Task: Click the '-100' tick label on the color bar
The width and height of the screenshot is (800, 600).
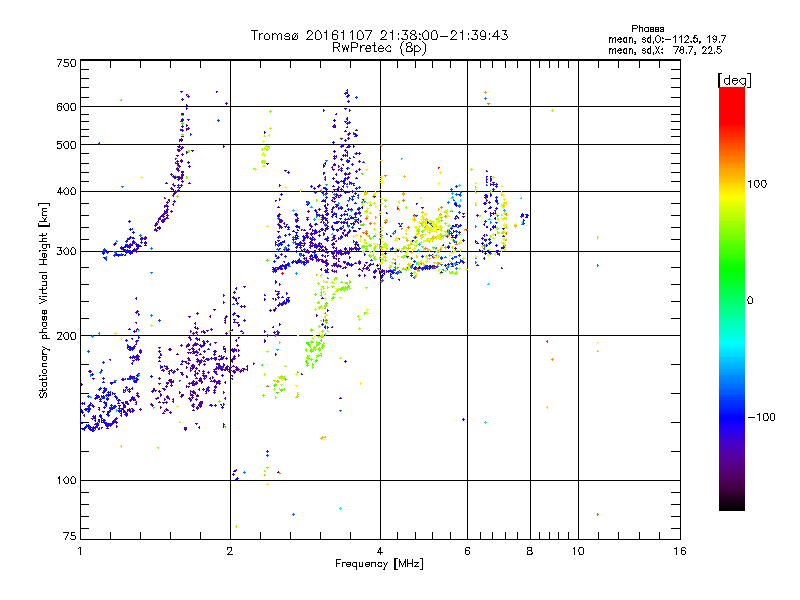Action: point(762,417)
